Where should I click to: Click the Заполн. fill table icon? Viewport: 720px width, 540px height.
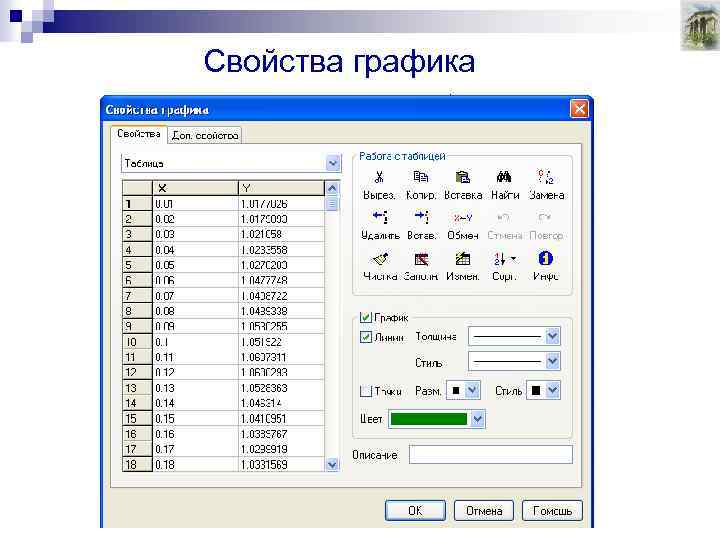pos(421,259)
